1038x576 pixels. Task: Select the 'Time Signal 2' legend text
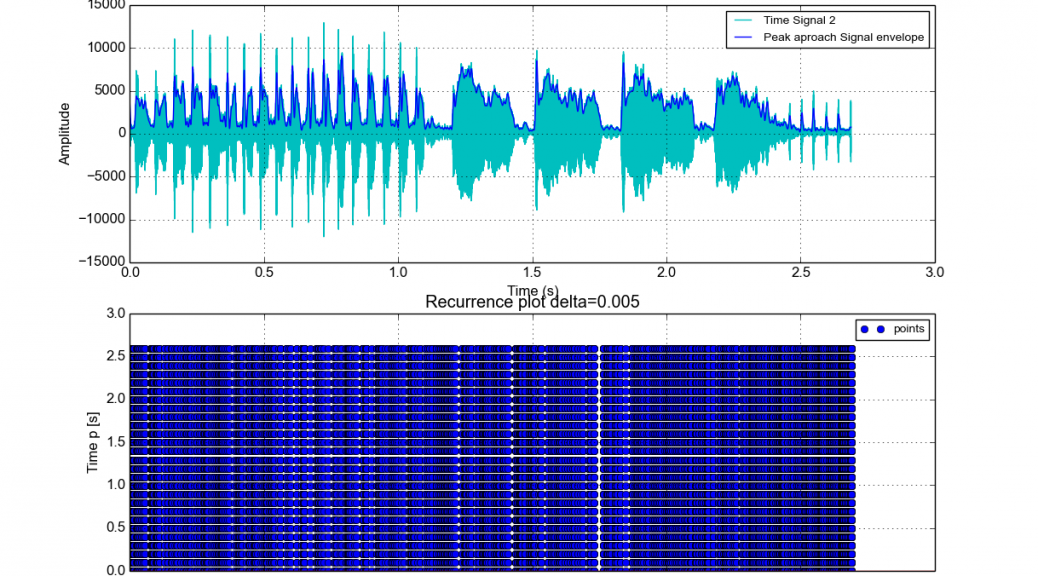[x=799, y=20]
